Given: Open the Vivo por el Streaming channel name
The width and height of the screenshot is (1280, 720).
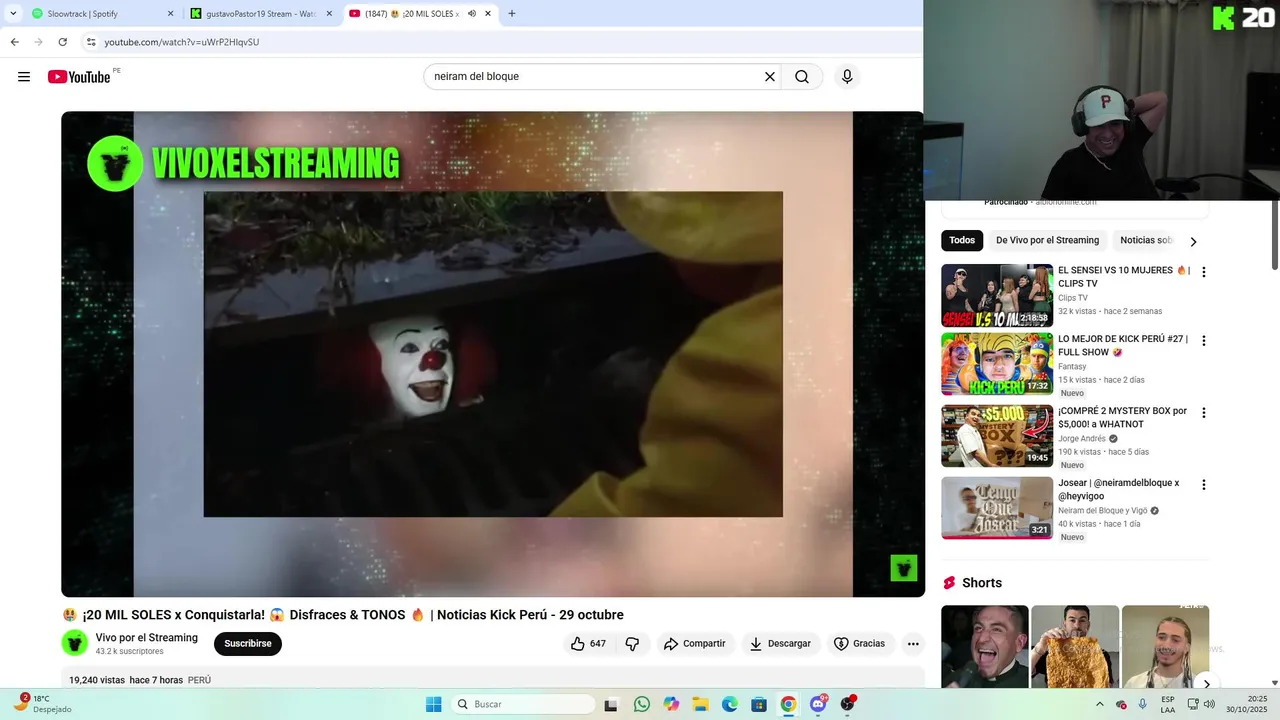Looking at the screenshot, I should tap(147, 638).
